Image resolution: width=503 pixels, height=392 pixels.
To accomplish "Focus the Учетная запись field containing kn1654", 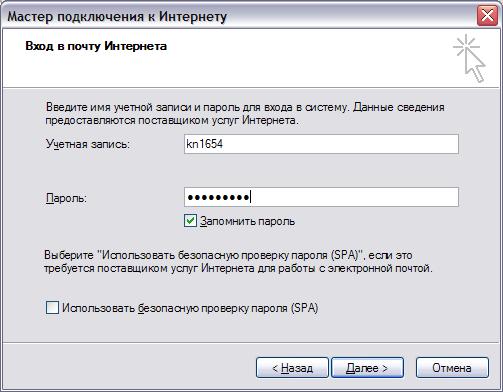I will point(321,144).
